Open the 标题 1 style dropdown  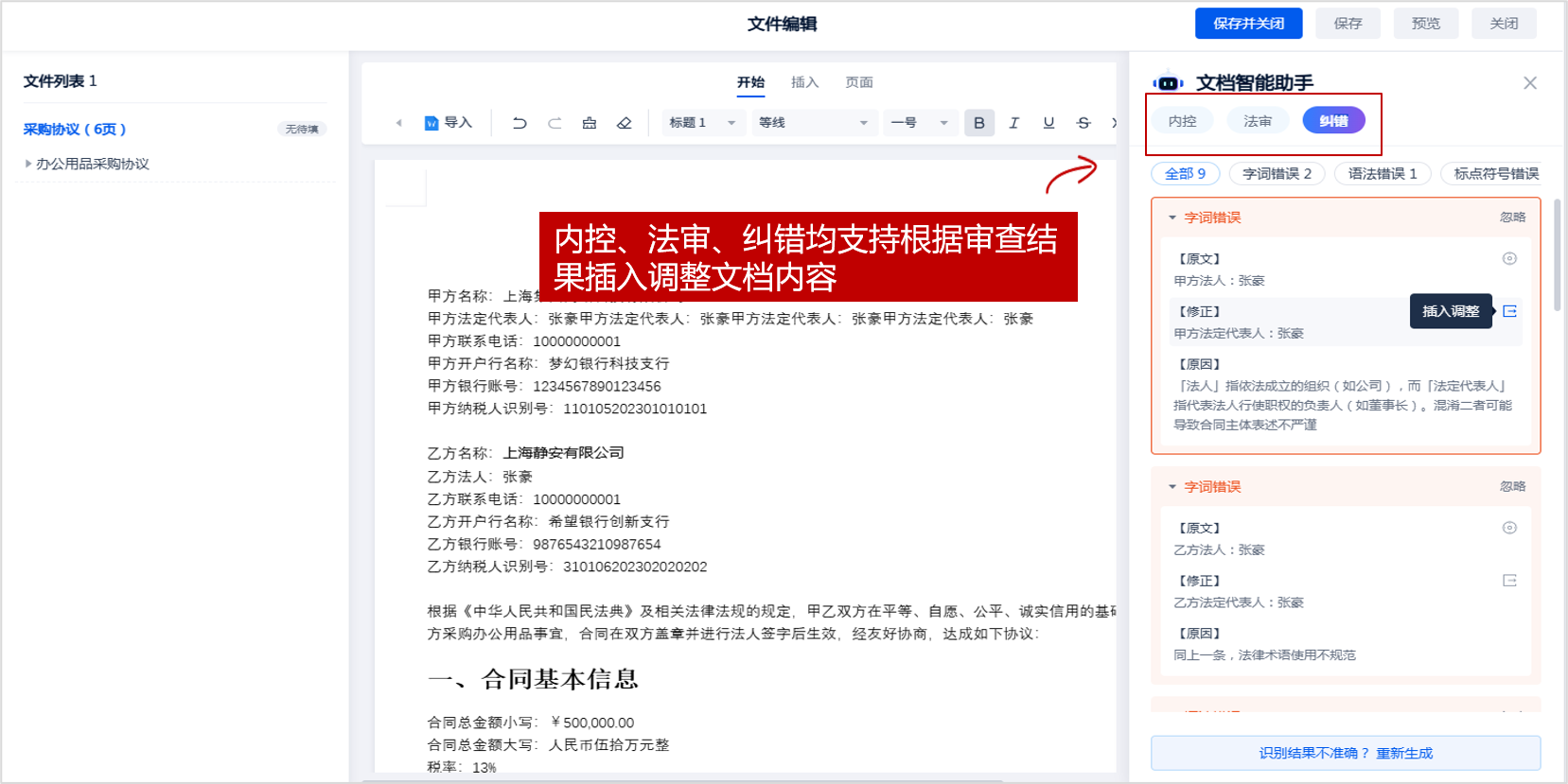point(702,123)
